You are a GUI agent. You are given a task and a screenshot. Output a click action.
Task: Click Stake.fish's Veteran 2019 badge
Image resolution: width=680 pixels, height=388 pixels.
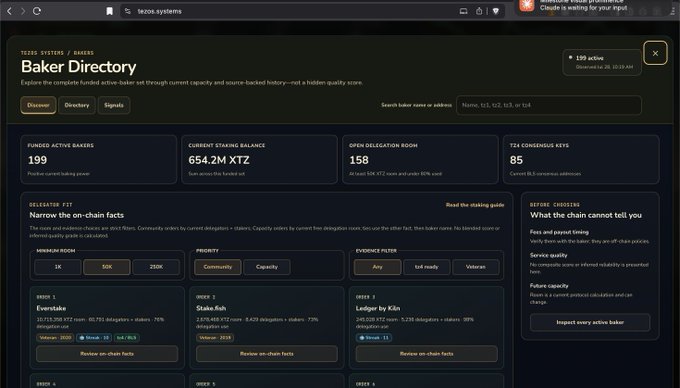[x=215, y=337]
